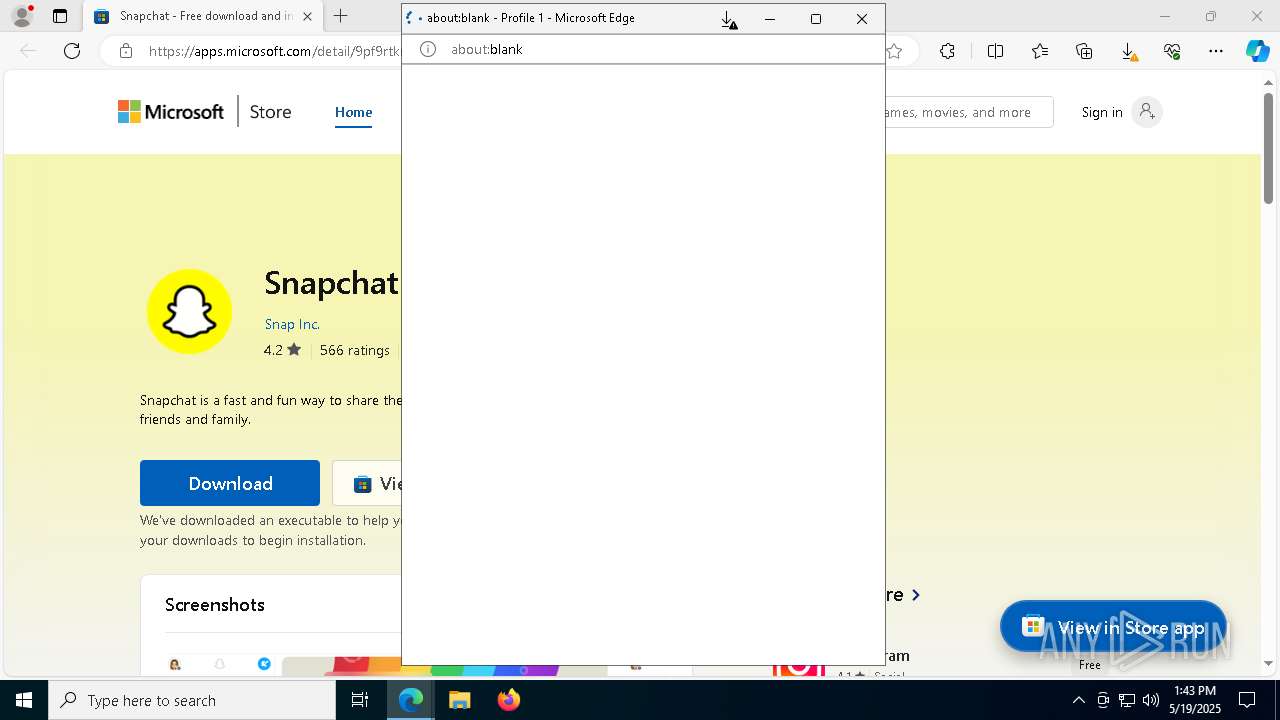1280x720 pixels.
Task: Open volume control in tray
Action: pos(1151,700)
